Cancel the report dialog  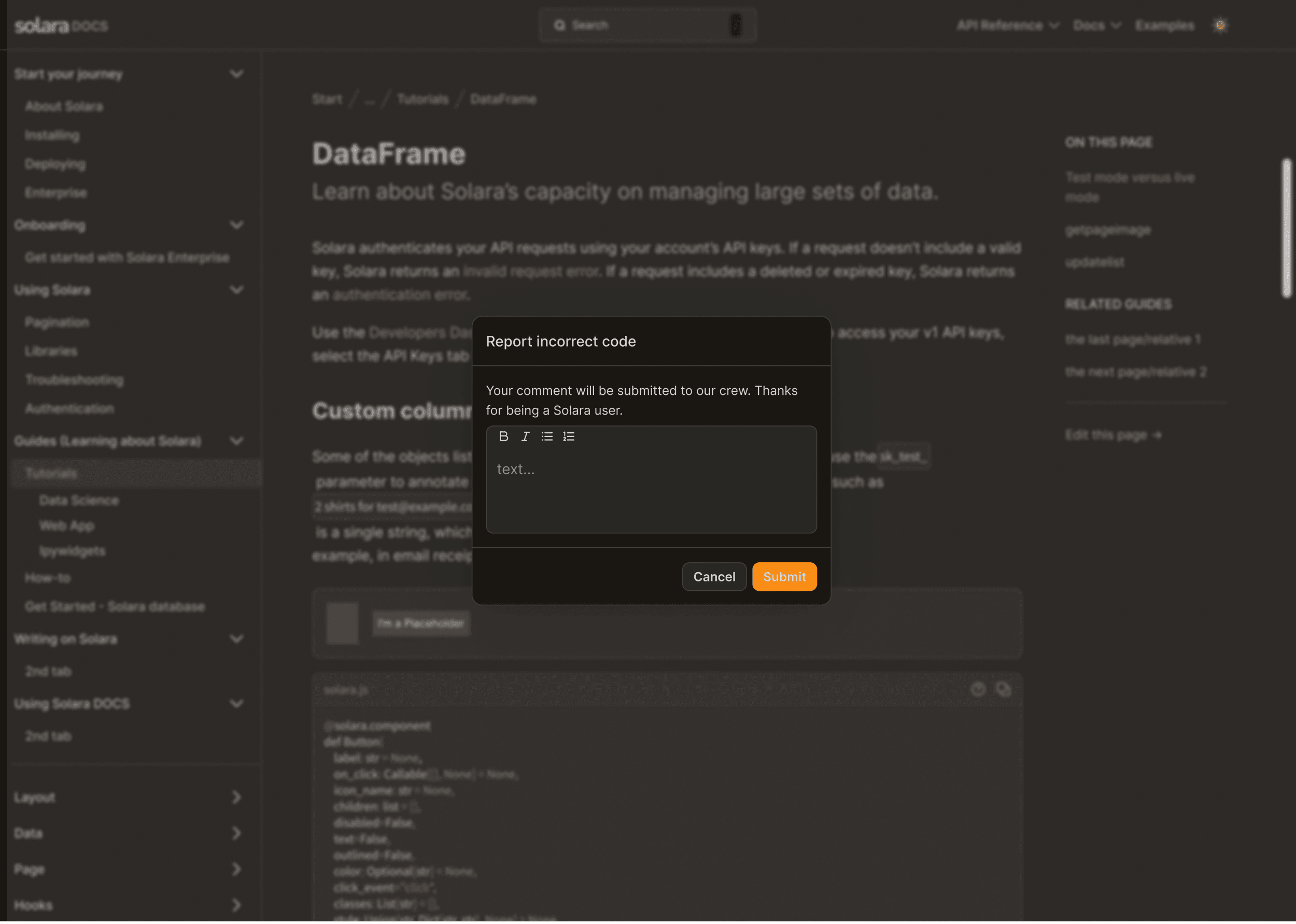point(714,576)
